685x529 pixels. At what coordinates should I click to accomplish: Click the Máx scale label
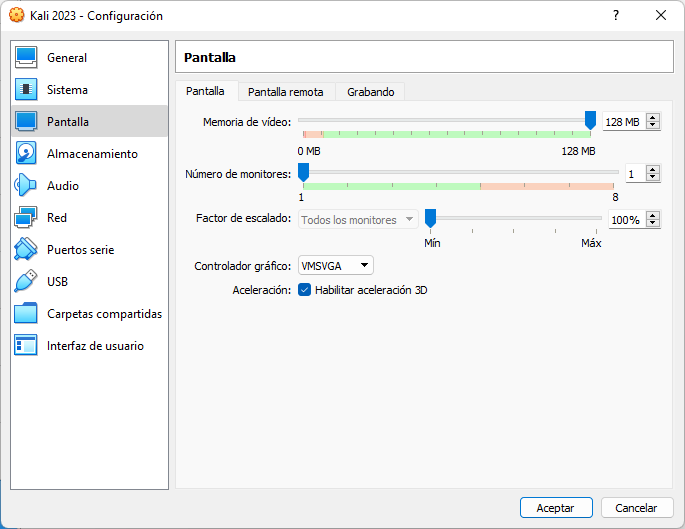(591, 243)
